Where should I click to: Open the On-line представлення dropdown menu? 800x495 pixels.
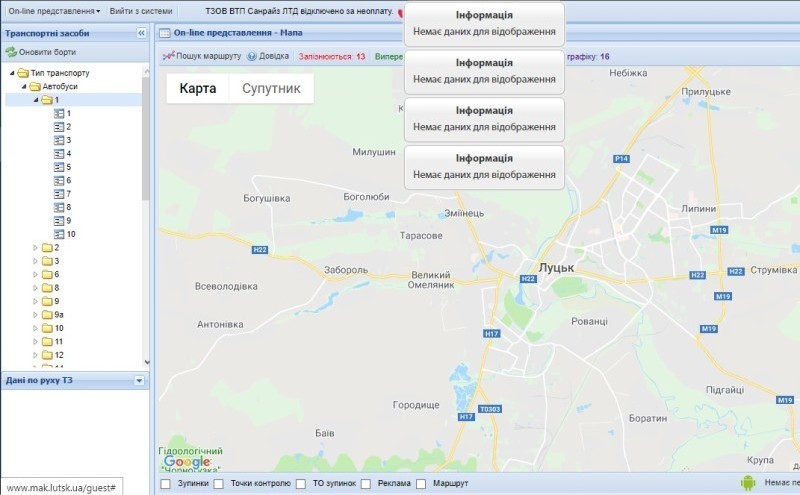pos(54,11)
